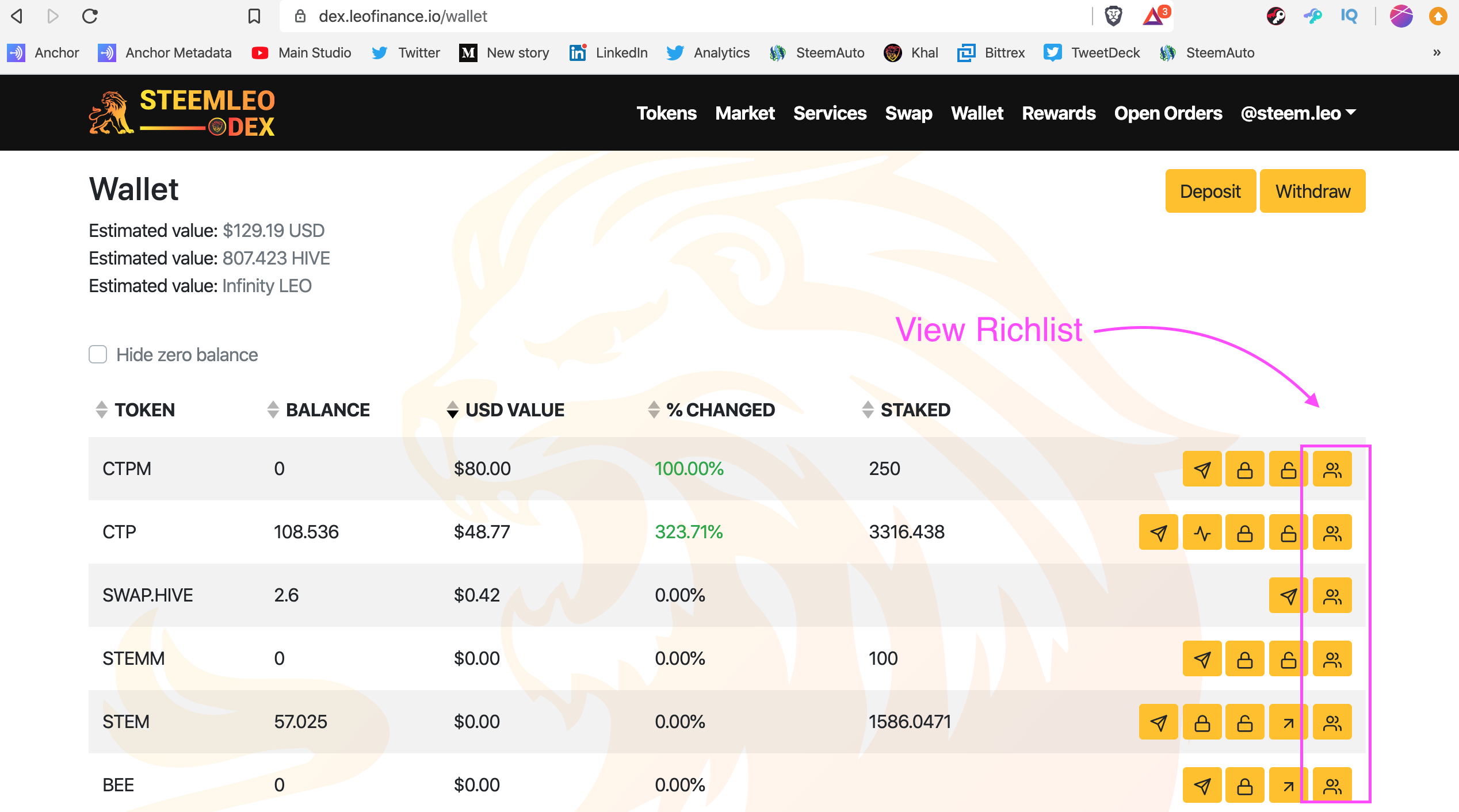The image size is (1459, 812).
Task: Open the IQ browser extension
Action: (x=1349, y=16)
